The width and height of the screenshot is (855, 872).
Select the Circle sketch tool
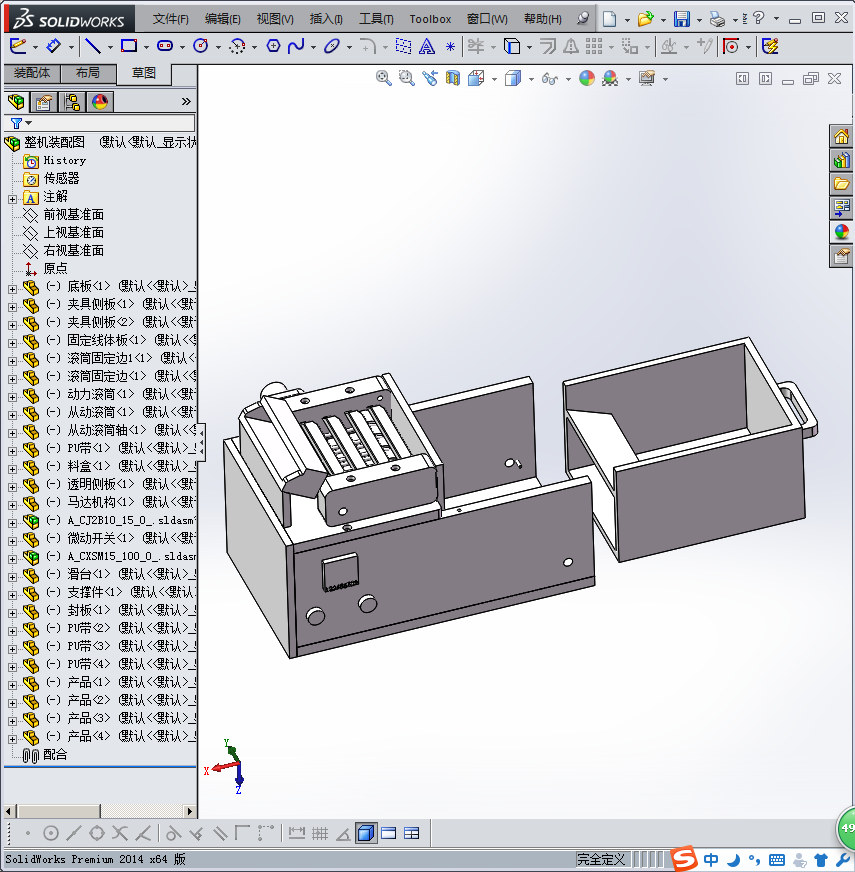(201, 46)
